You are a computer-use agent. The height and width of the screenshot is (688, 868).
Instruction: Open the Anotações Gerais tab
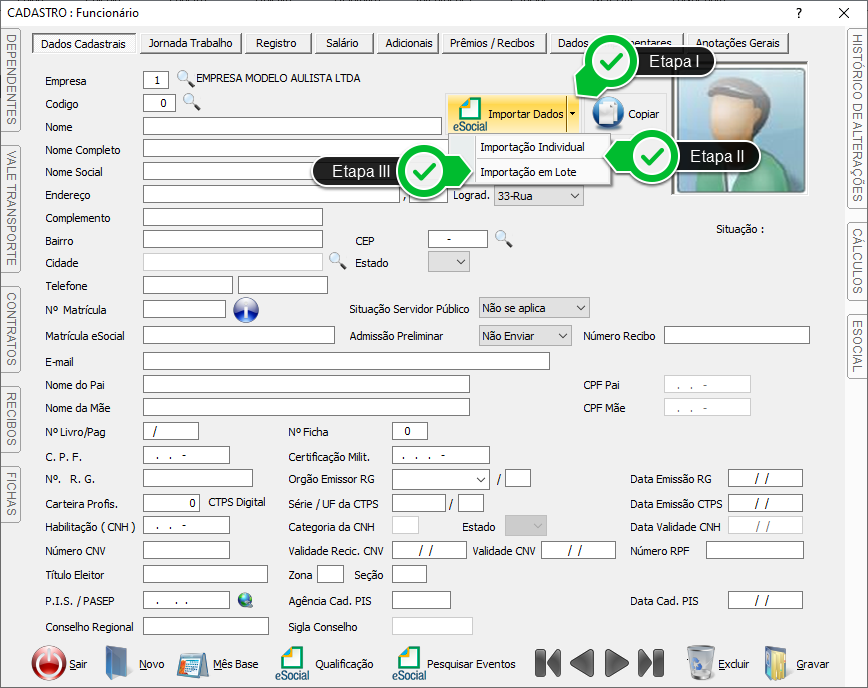point(737,43)
